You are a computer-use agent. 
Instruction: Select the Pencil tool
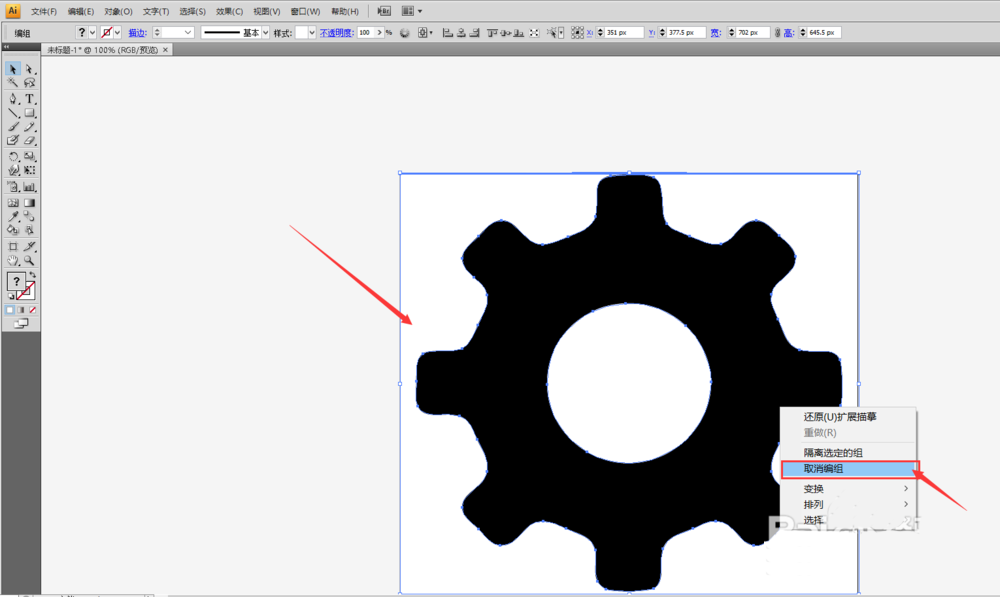point(29,127)
